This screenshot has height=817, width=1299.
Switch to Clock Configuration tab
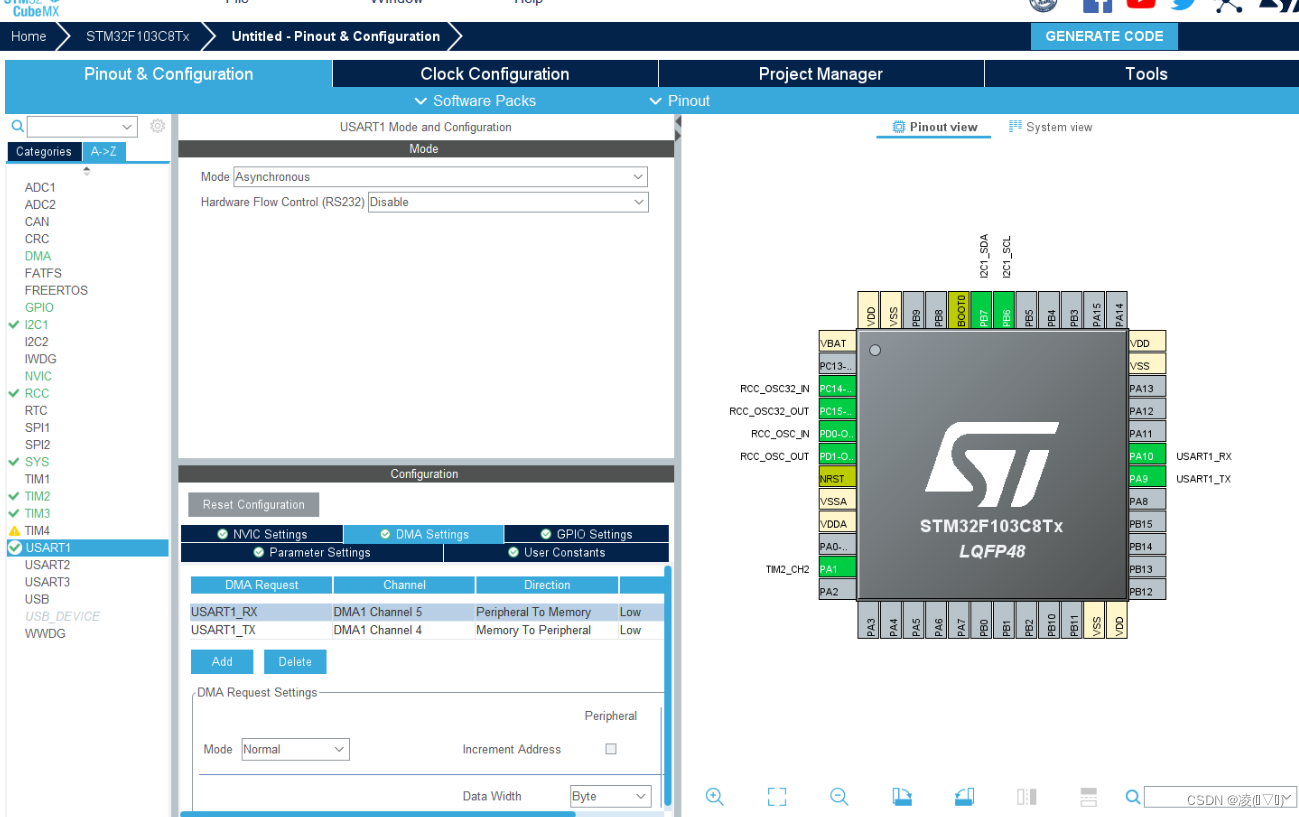coord(495,74)
